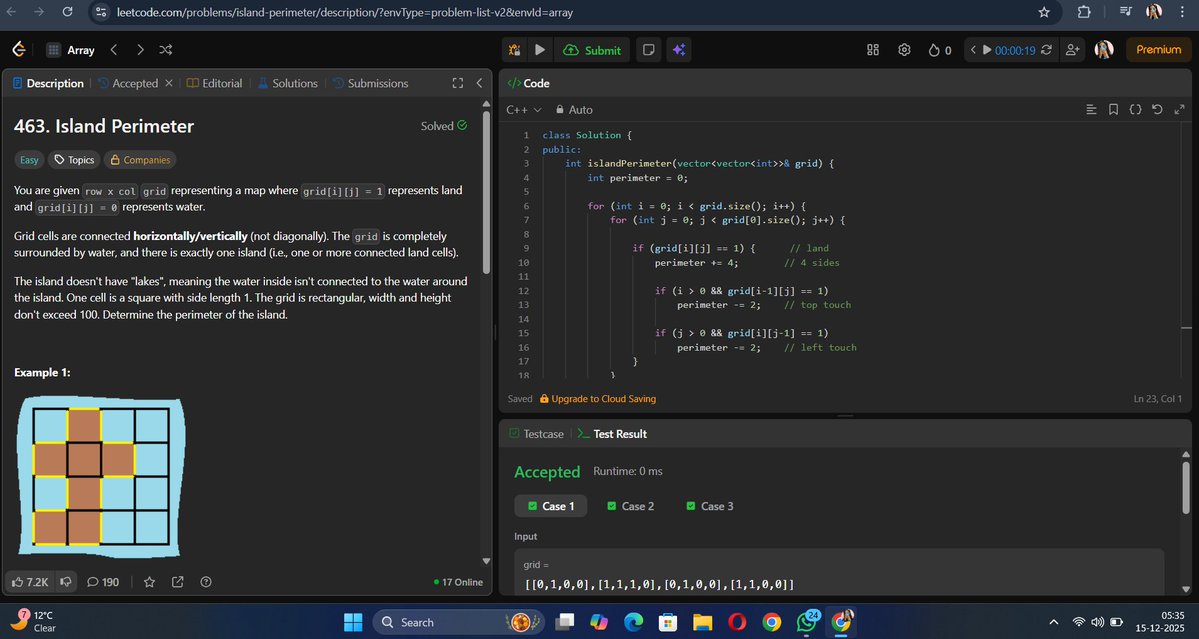Screen dimensions: 1199x639
Task: Click the browser address bar URL
Action: (345, 12)
